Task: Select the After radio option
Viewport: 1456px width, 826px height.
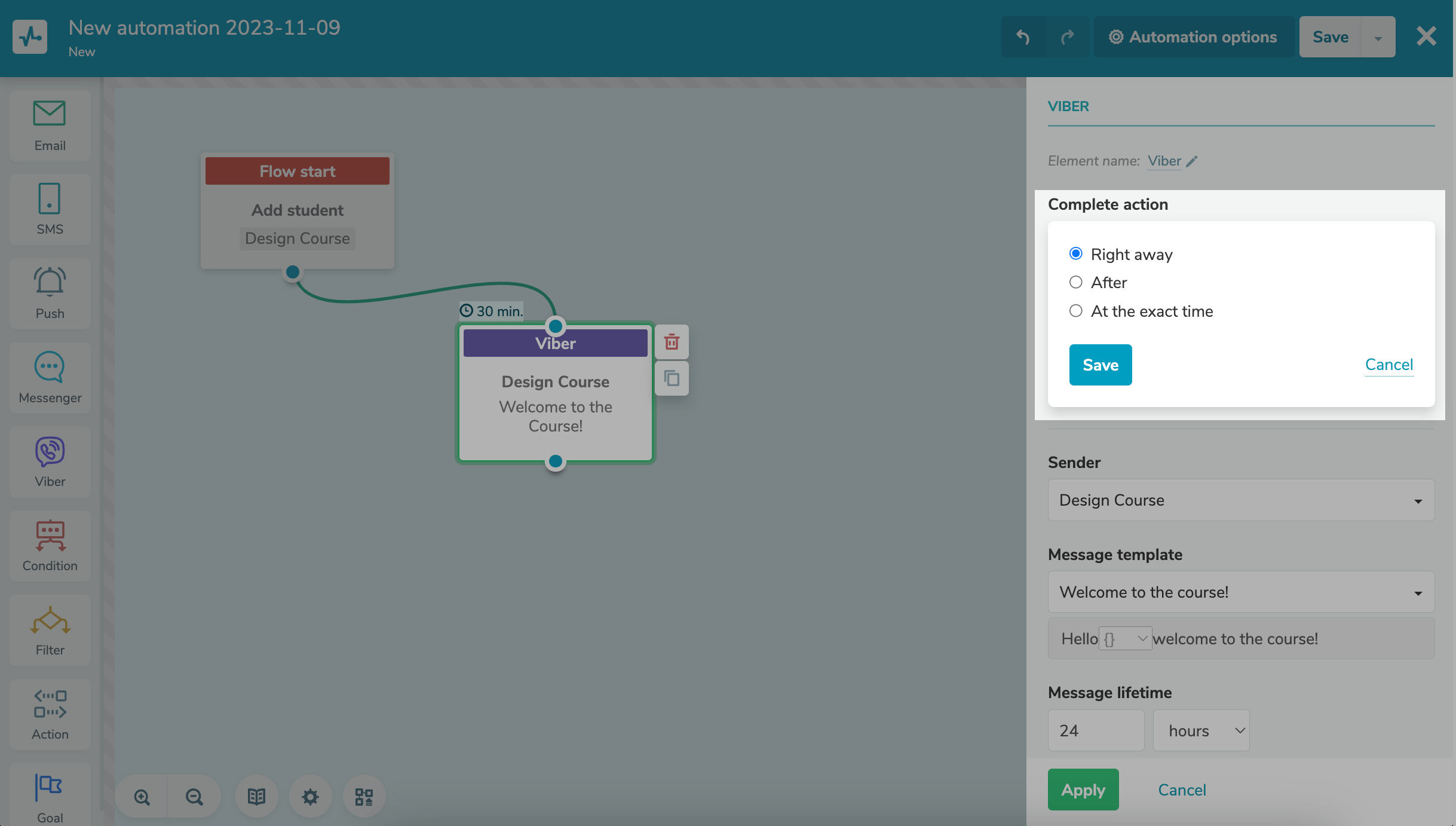Action: point(1075,282)
